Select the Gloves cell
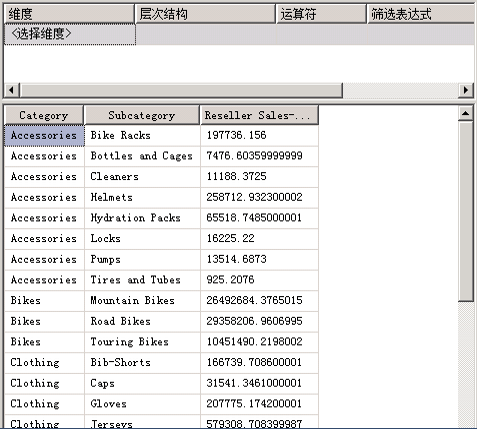This screenshot has width=477, height=429. click(142, 404)
